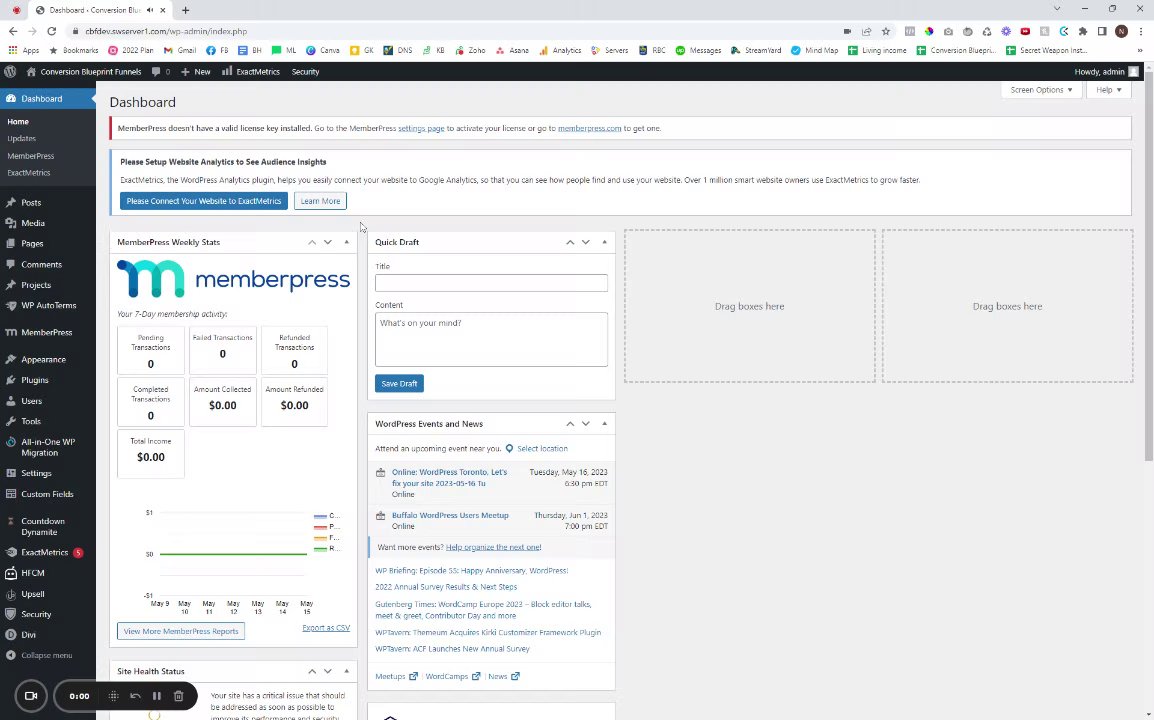Viewport: 1154px width, 720px height.
Task: Click the recorder camera icon
Action: [x=31, y=696]
